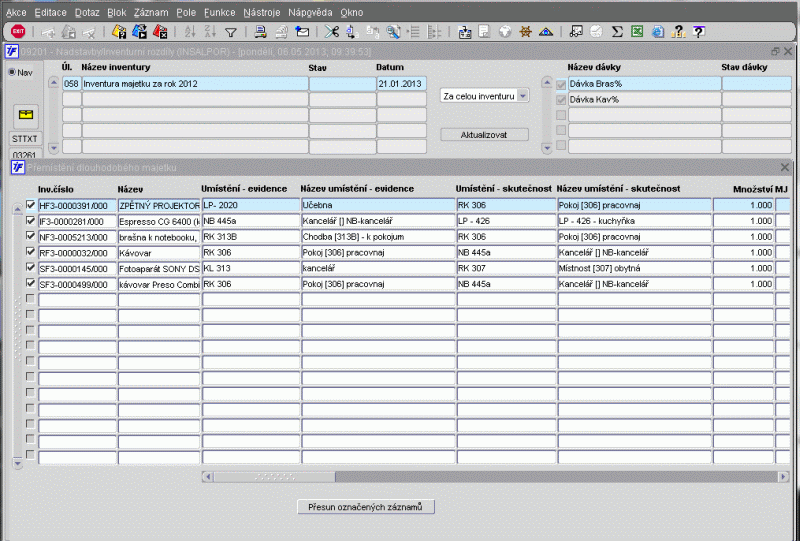The width and height of the screenshot is (800, 541).
Task: Click the printer icon in toolbar
Action: tap(260, 32)
